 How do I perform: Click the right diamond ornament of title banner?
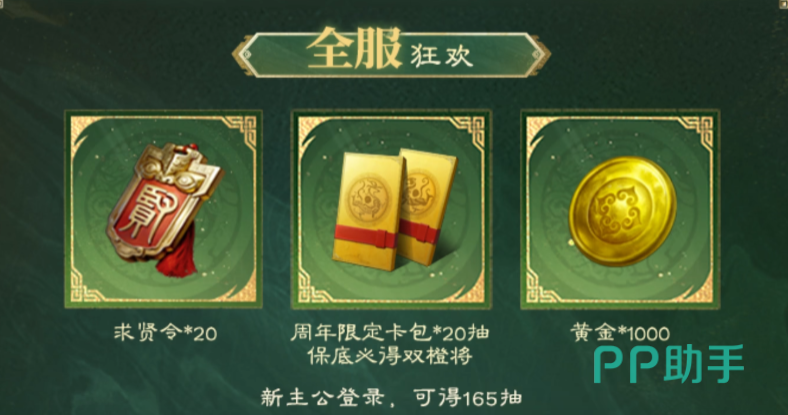click(x=537, y=54)
